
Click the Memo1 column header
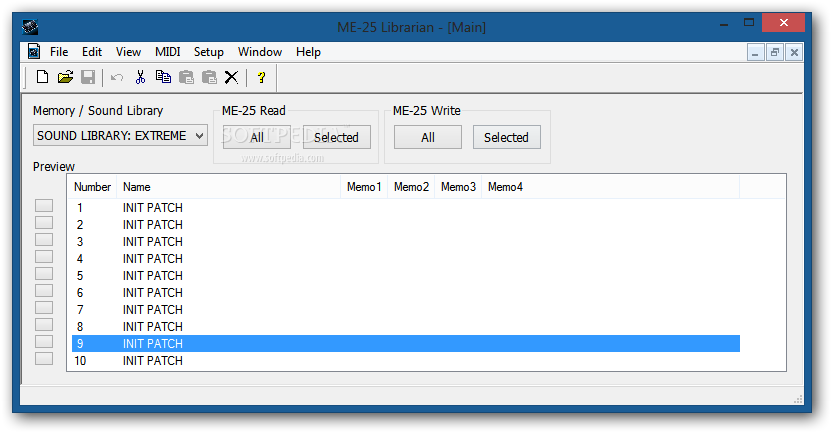[x=364, y=187]
